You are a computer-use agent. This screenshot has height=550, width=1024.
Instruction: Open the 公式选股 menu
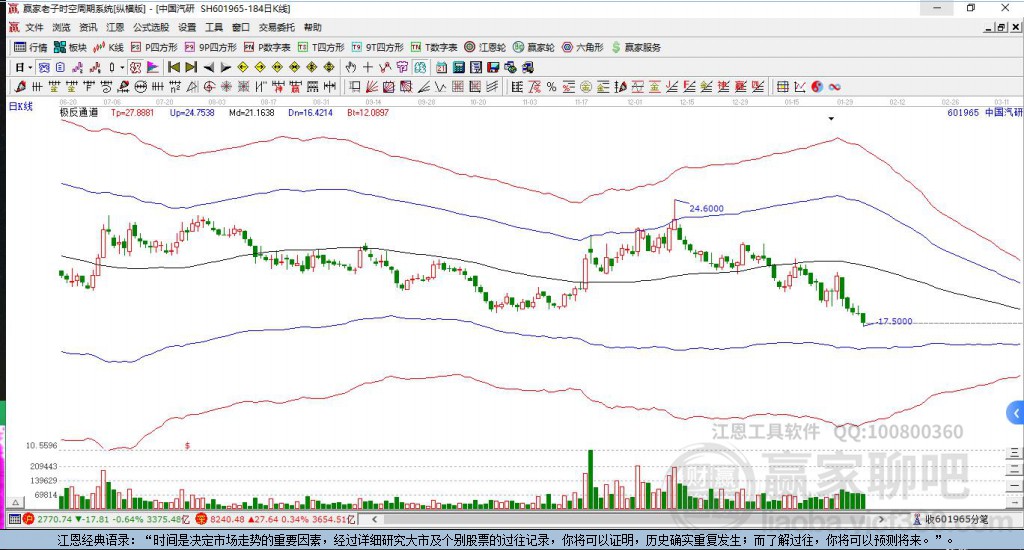point(150,27)
